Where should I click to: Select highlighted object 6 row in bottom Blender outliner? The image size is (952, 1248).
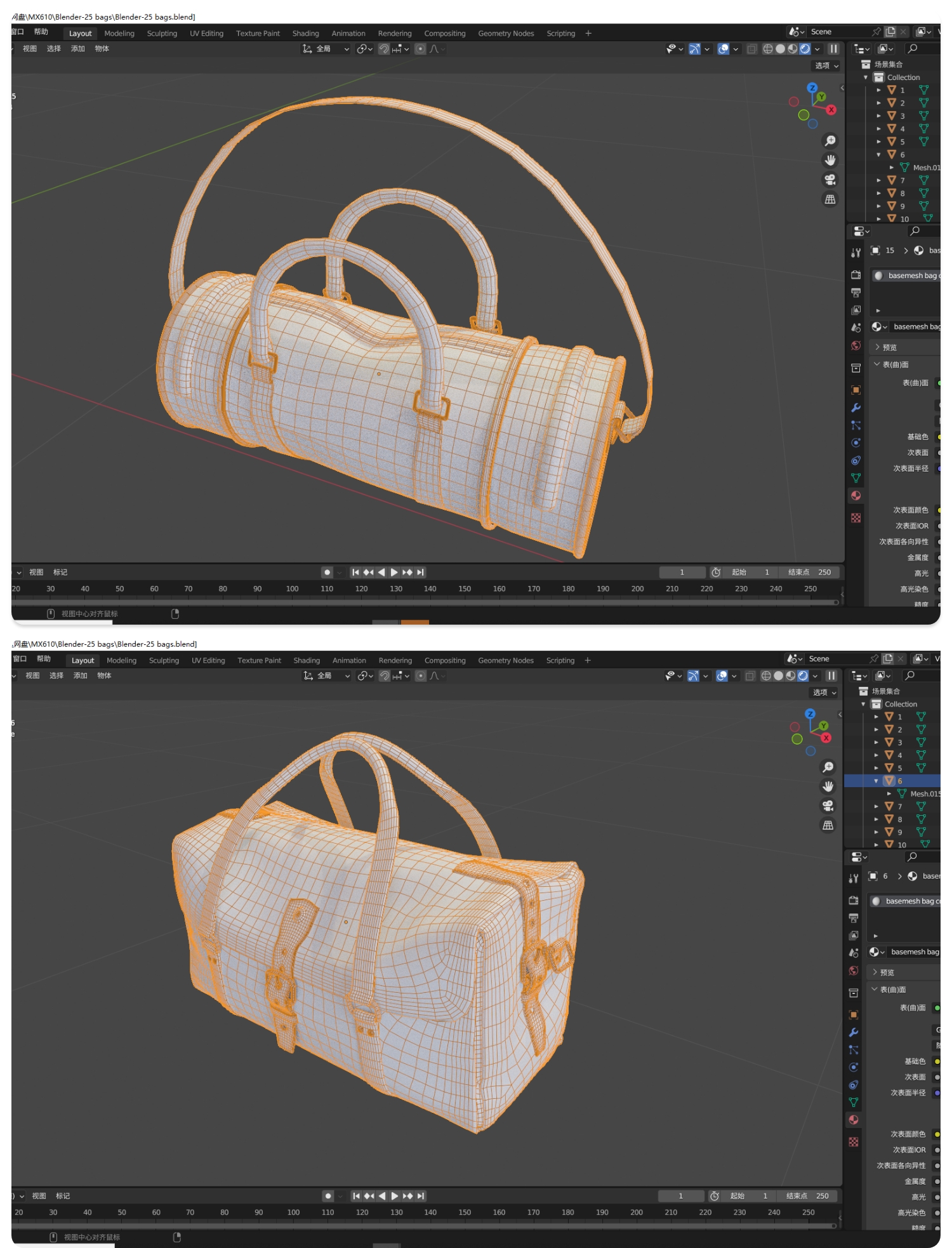coord(892,781)
